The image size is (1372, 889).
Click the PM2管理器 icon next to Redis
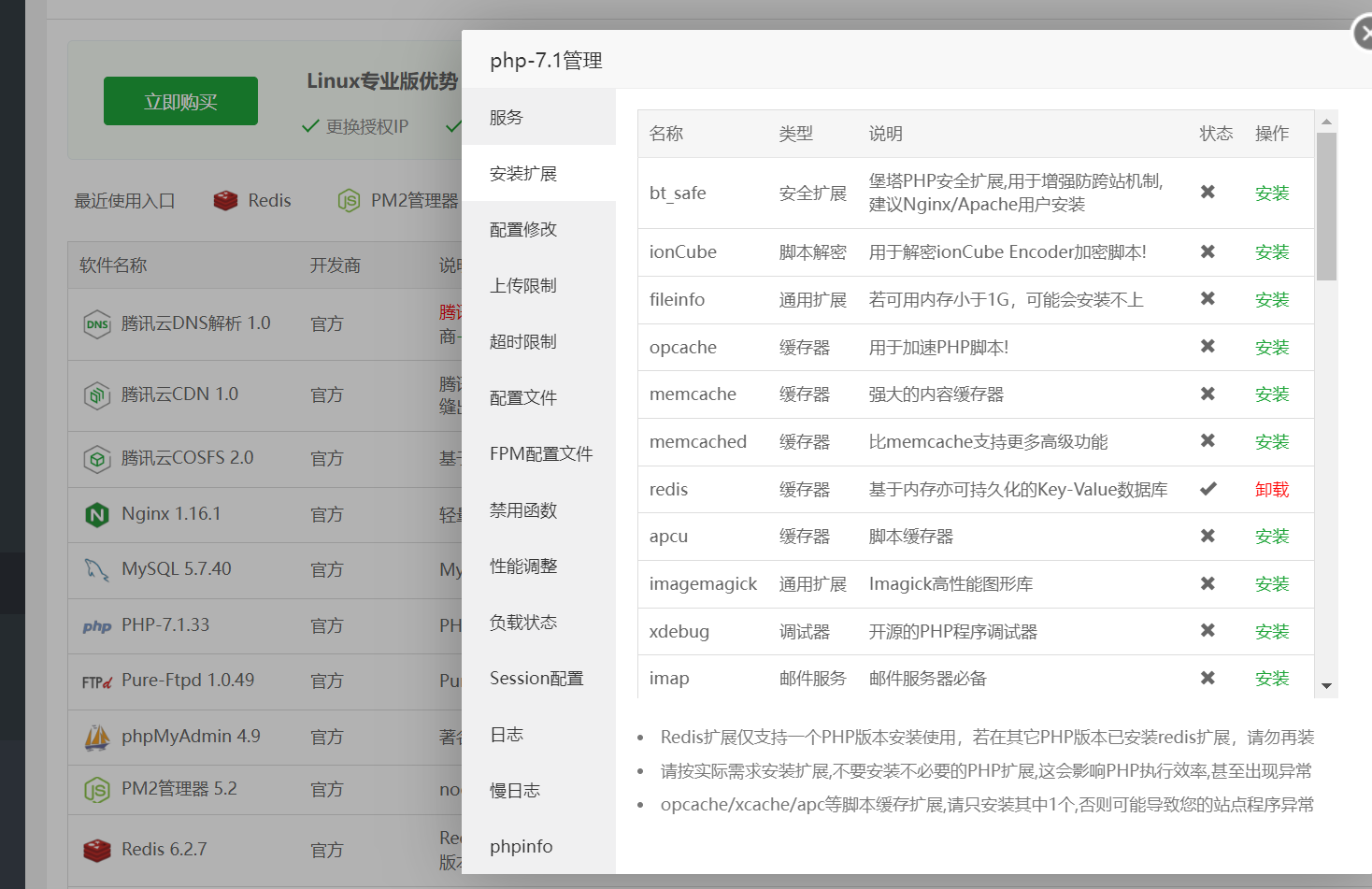click(350, 200)
